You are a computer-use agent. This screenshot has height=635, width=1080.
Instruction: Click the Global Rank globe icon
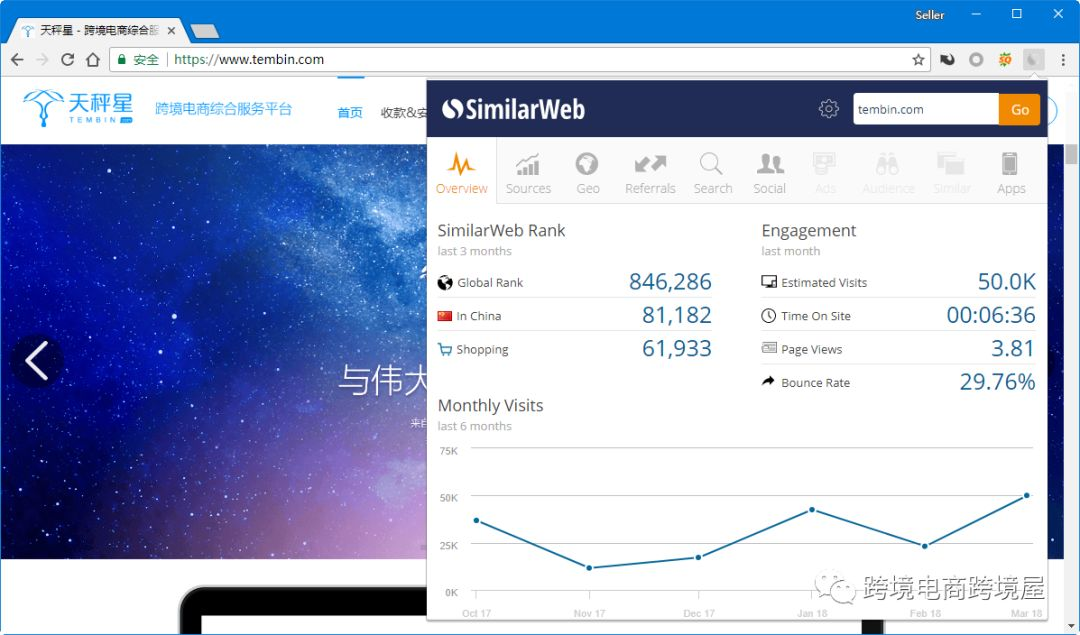pyautogui.click(x=445, y=282)
